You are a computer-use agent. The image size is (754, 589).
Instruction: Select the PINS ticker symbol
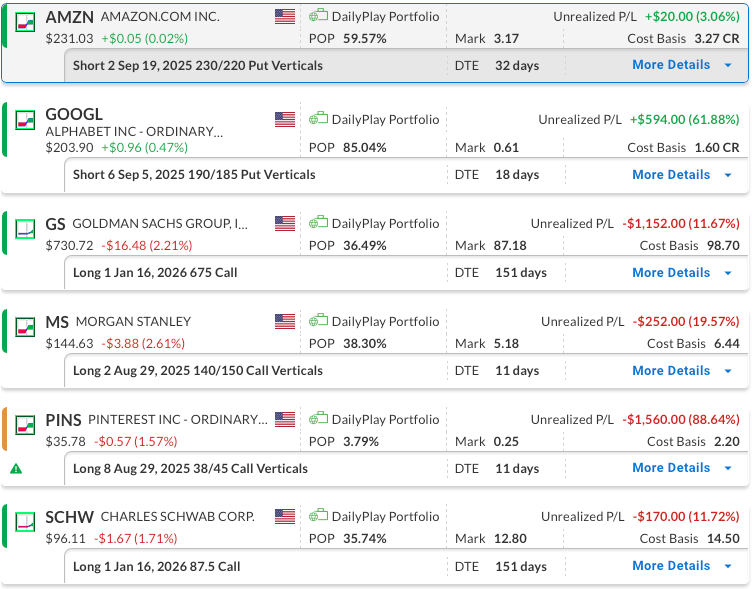63,420
